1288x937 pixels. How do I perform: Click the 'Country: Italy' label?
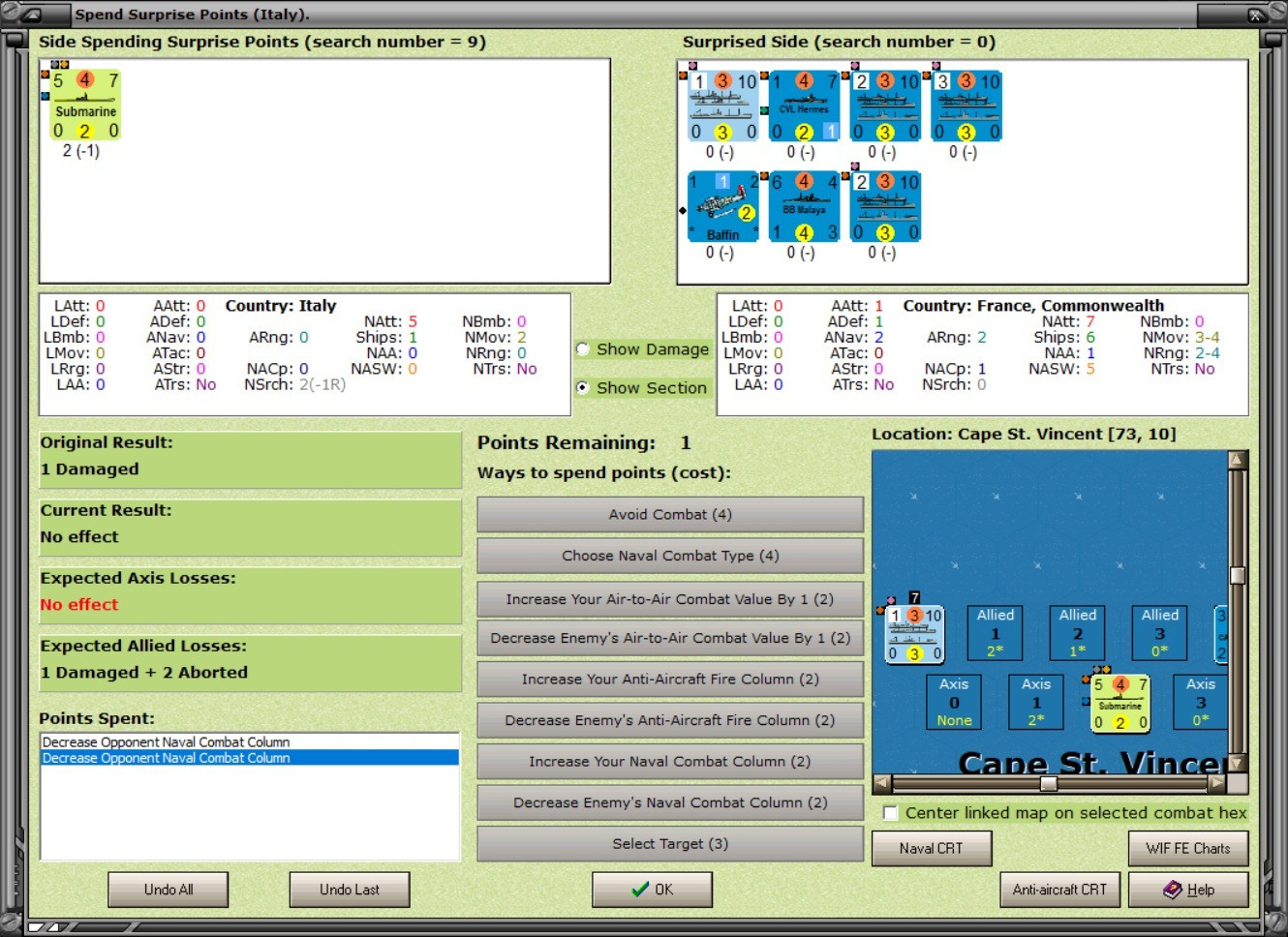(281, 306)
